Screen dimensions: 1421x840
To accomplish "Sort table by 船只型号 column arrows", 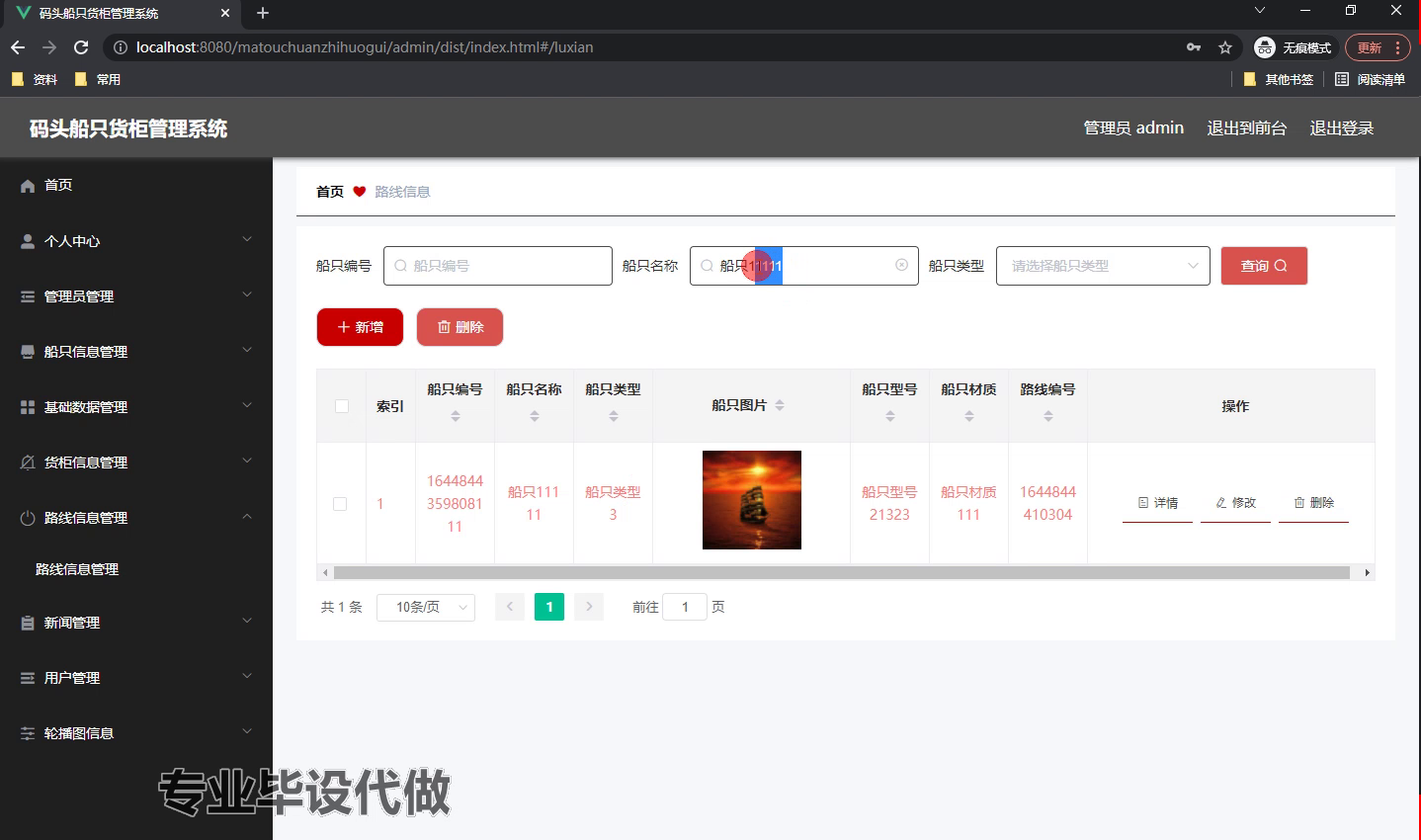I will [x=890, y=417].
